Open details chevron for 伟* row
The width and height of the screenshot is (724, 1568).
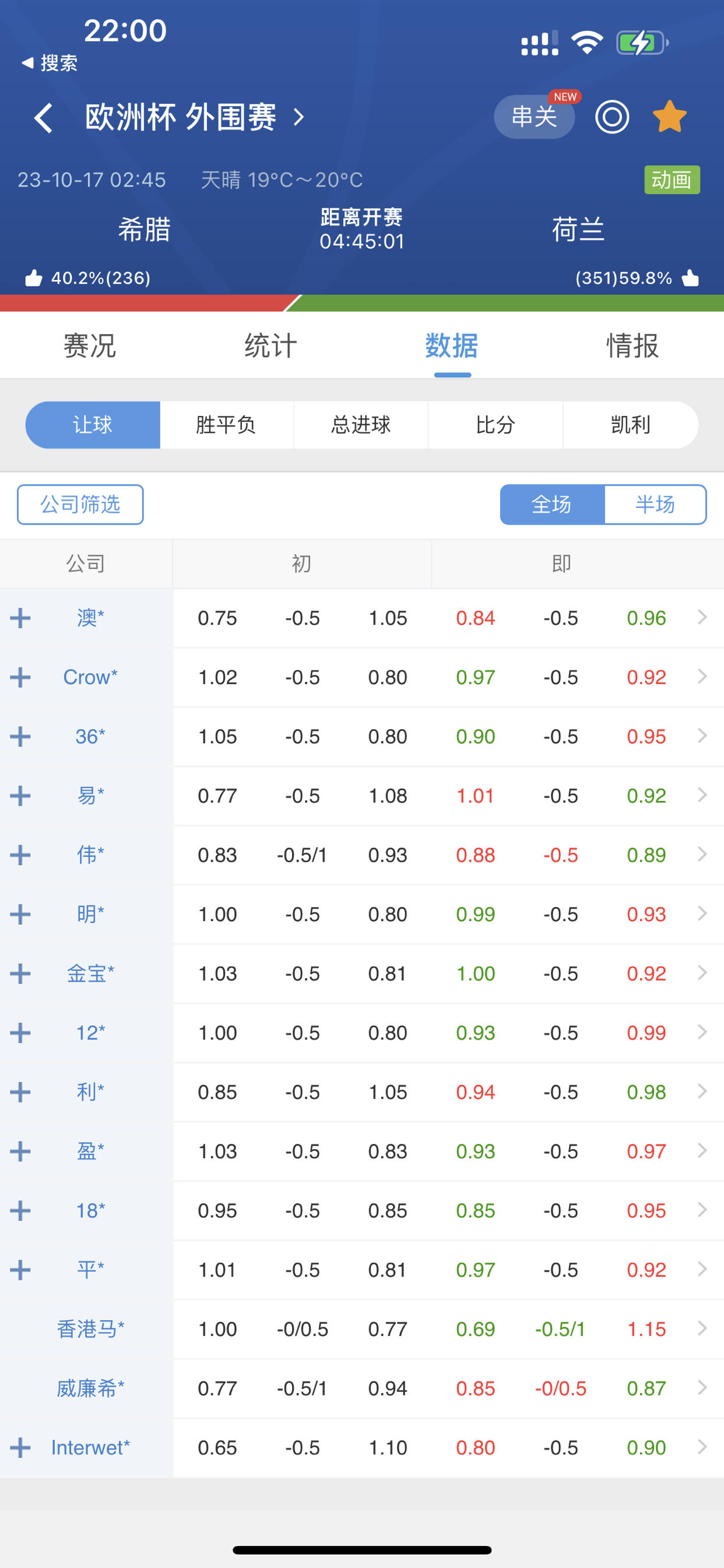click(702, 855)
